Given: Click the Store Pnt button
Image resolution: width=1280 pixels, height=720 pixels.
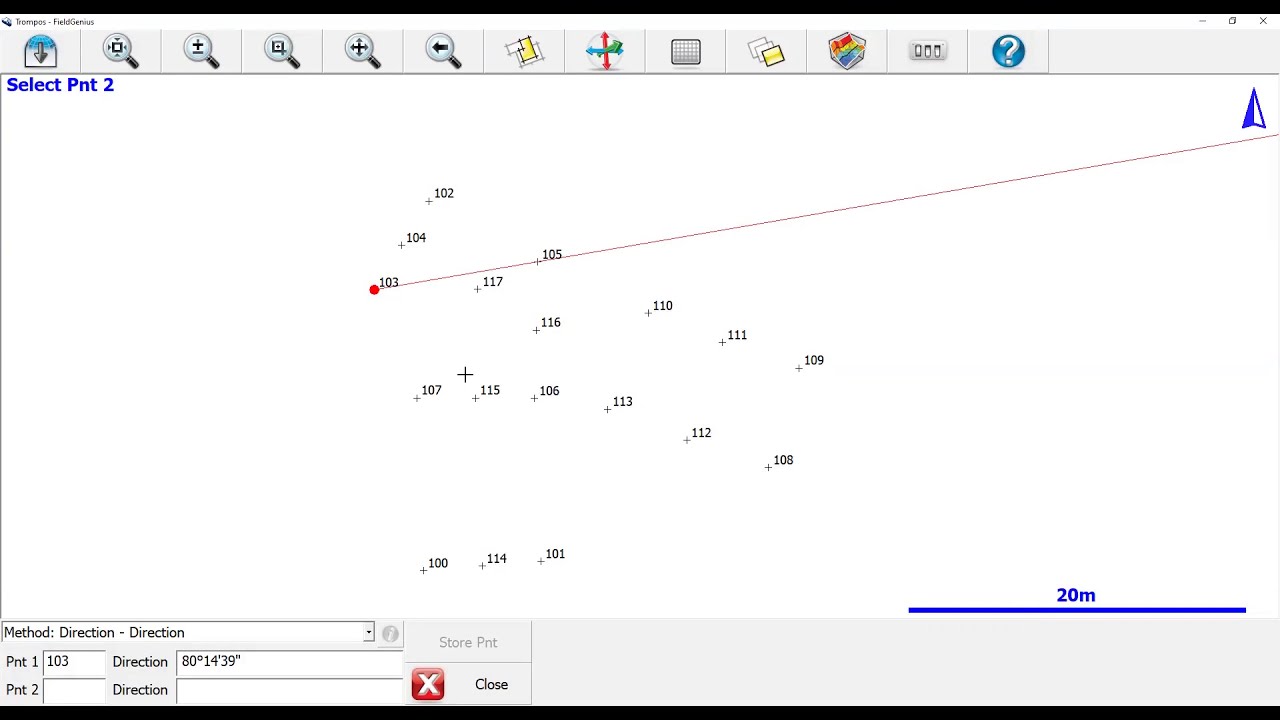Looking at the screenshot, I should 468,642.
